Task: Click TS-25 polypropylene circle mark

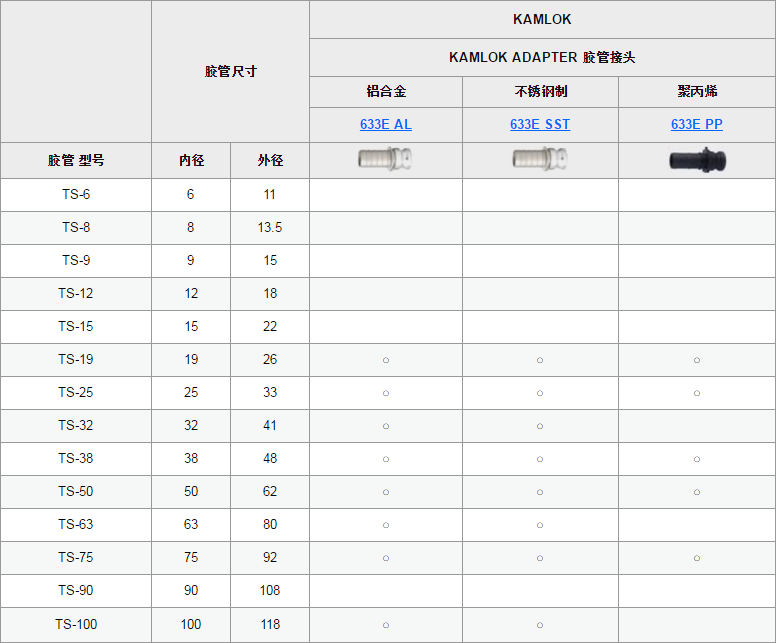Action: click(697, 394)
